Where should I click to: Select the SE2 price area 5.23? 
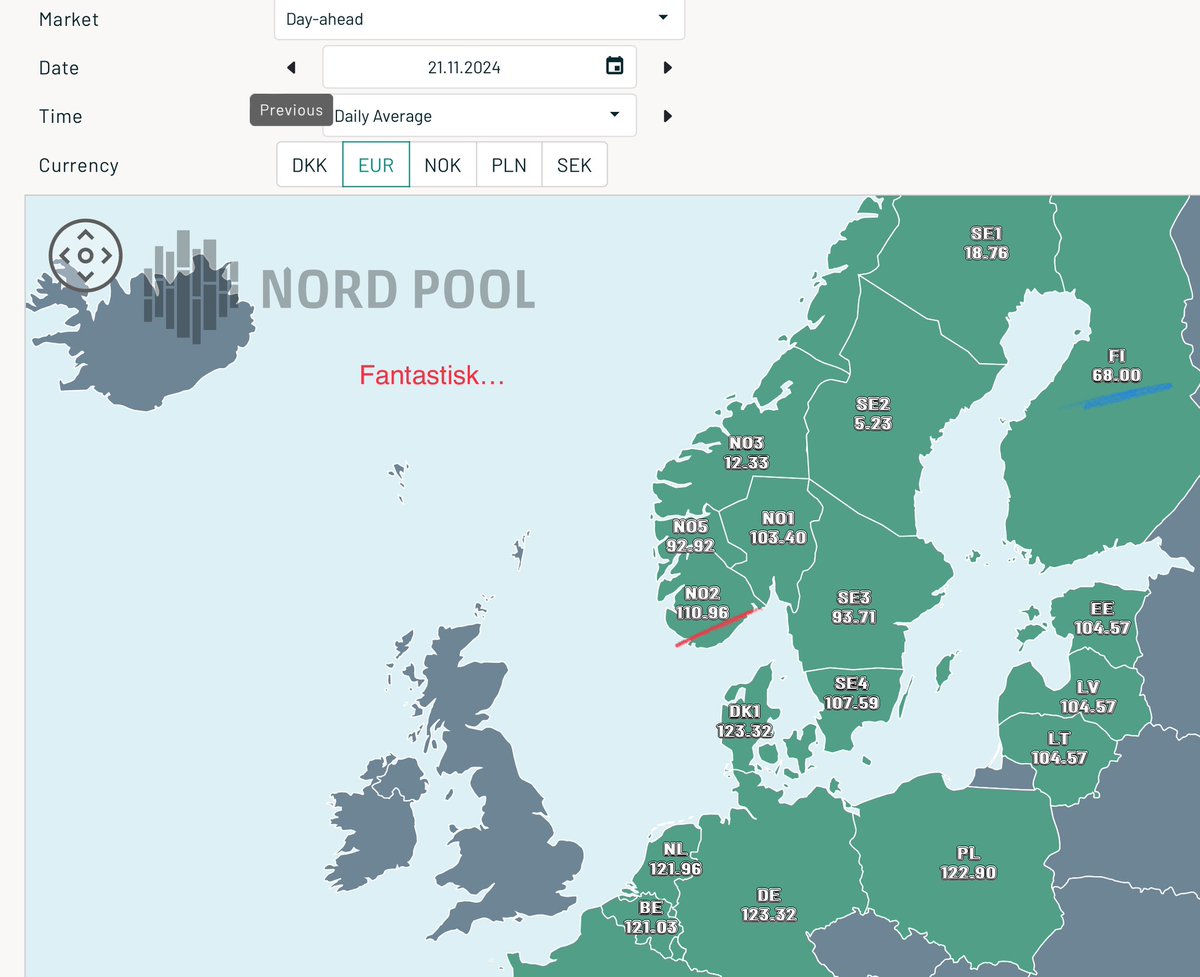tap(873, 414)
